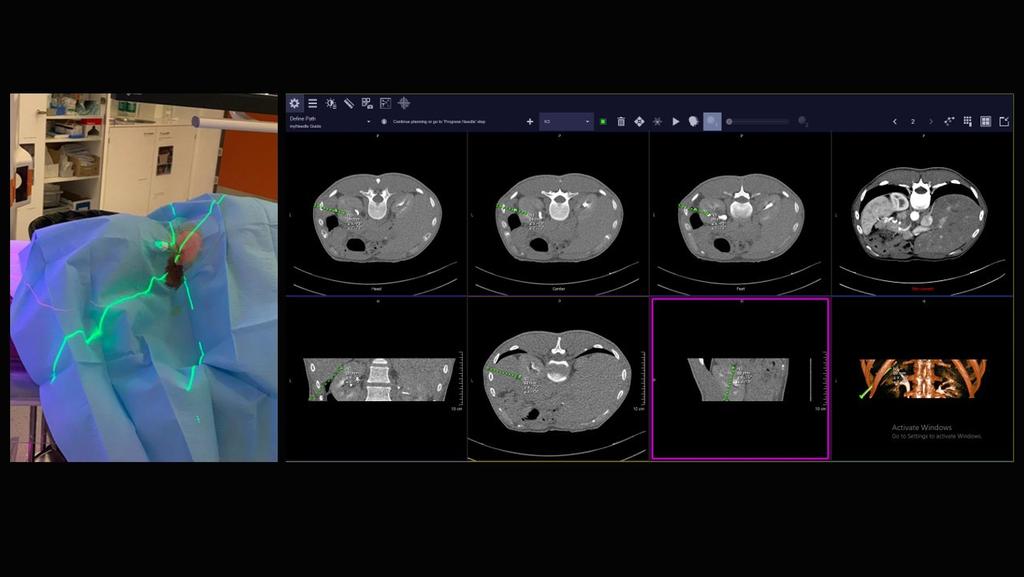Viewport: 1024px width, 577px height.
Task: Toggle the four-pane view layout button
Action: click(x=986, y=121)
